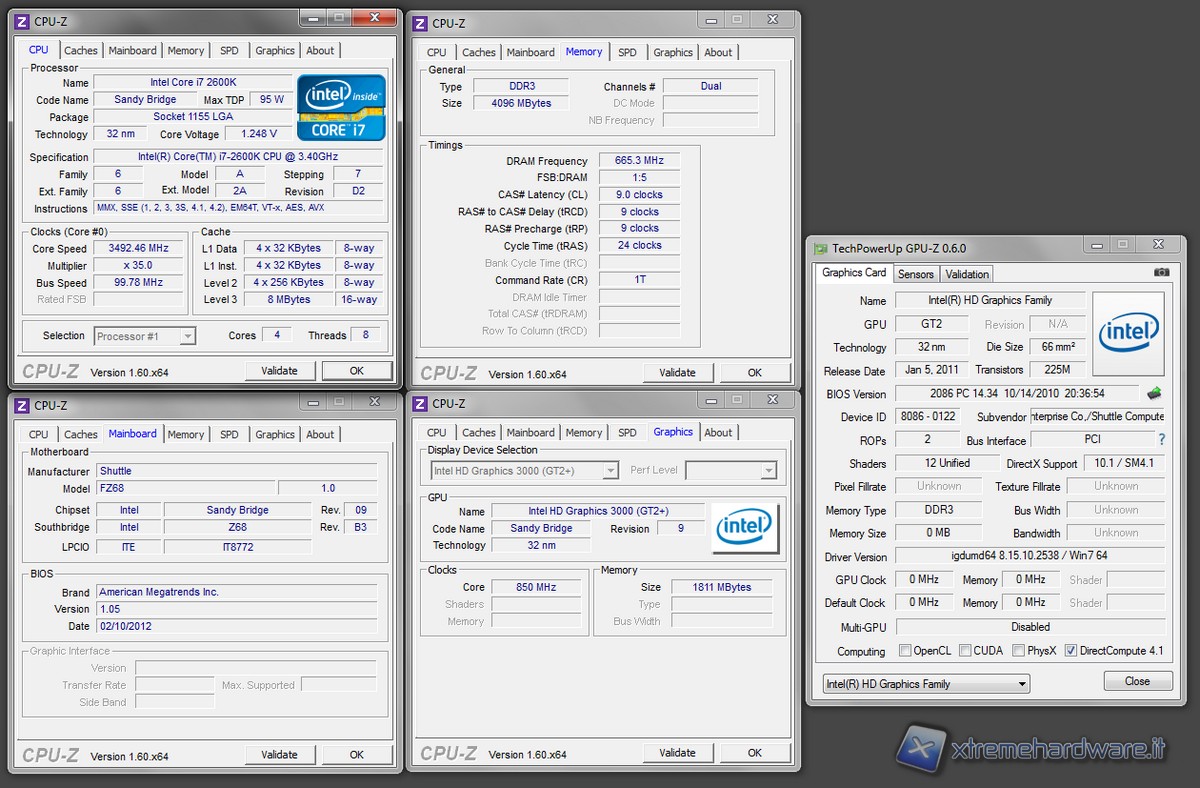Click Validate in the Memory CPU-Z window
Screen dimensions: 1200x788
coord(677,373)
